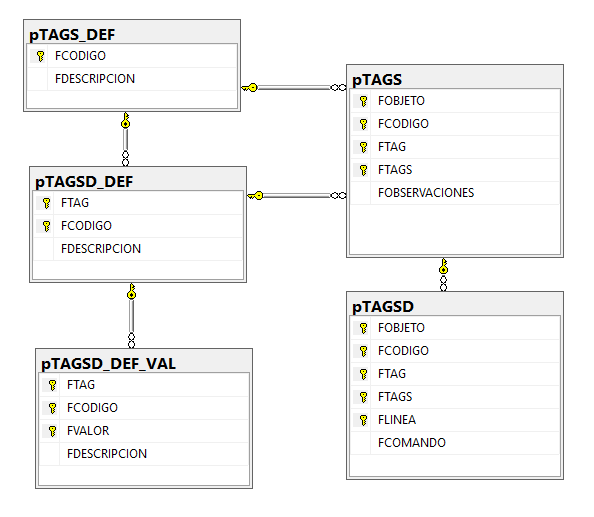Click the relationship line between pTAGS_DEF and pTAGS
Viewport: 594px width, 517px height.
point(294,88)
